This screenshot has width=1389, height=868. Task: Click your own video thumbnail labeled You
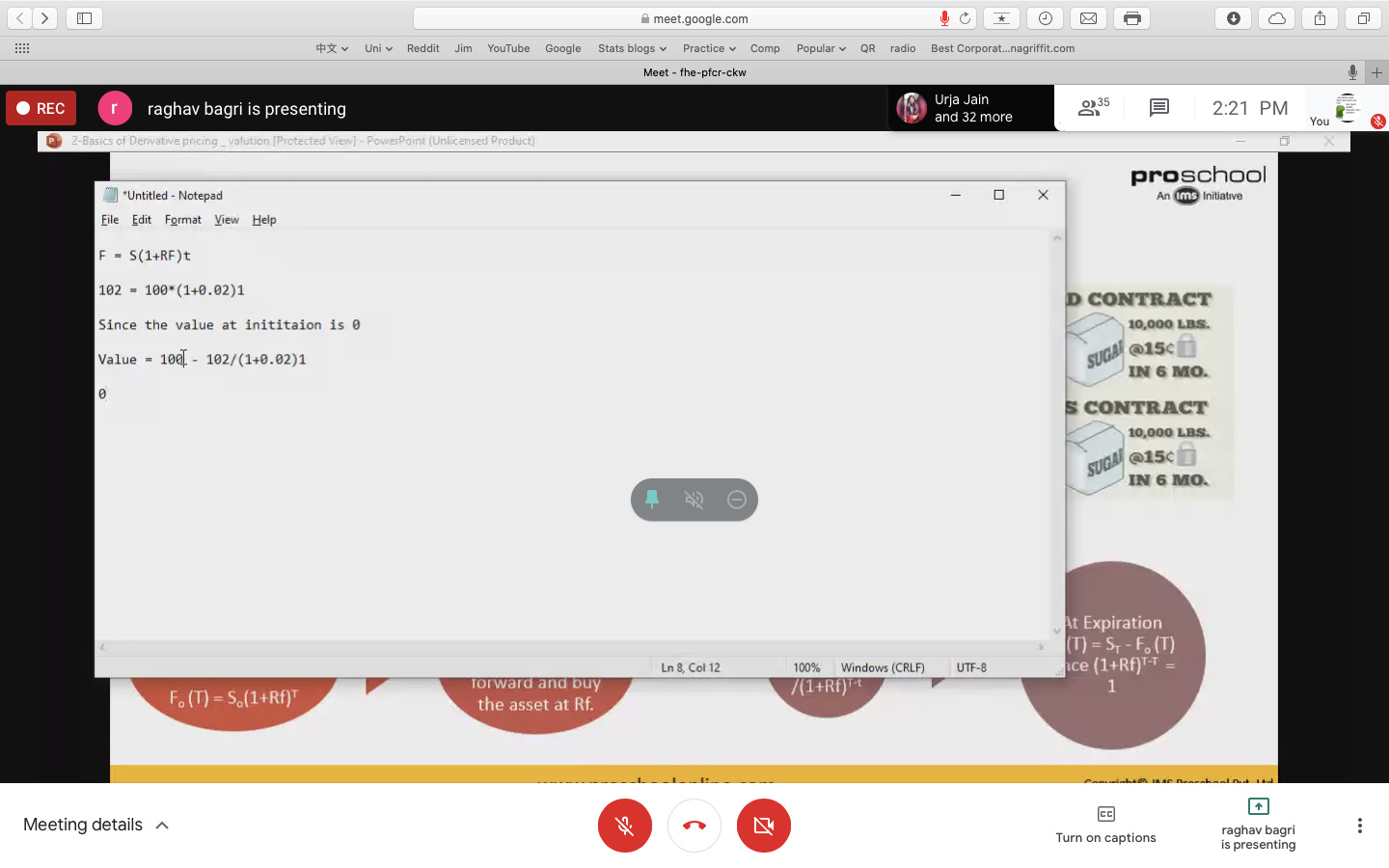(x=1348, y=108)
